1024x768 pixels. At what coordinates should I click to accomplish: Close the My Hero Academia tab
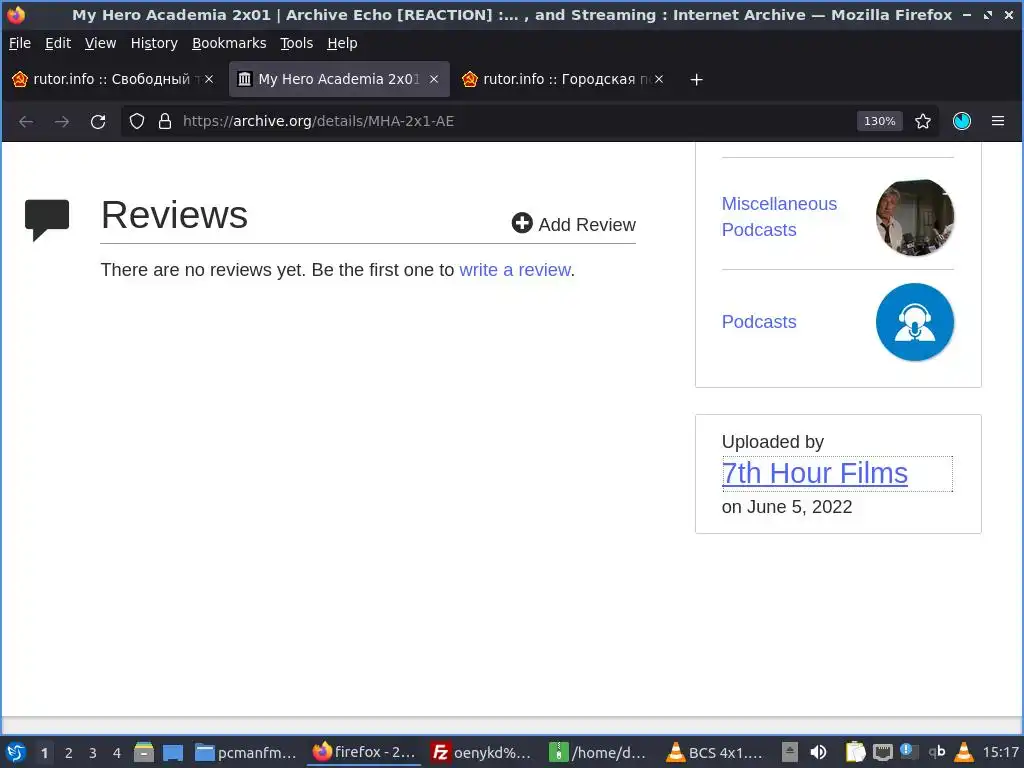(x=434, y=79)
